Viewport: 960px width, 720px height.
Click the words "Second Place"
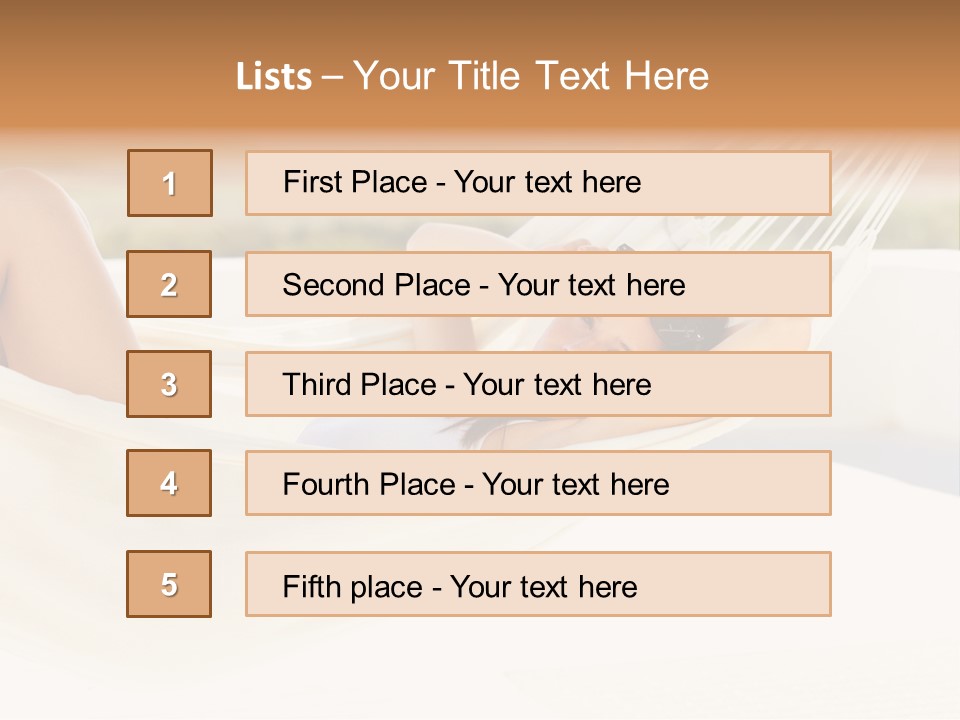tap(374, 285)
